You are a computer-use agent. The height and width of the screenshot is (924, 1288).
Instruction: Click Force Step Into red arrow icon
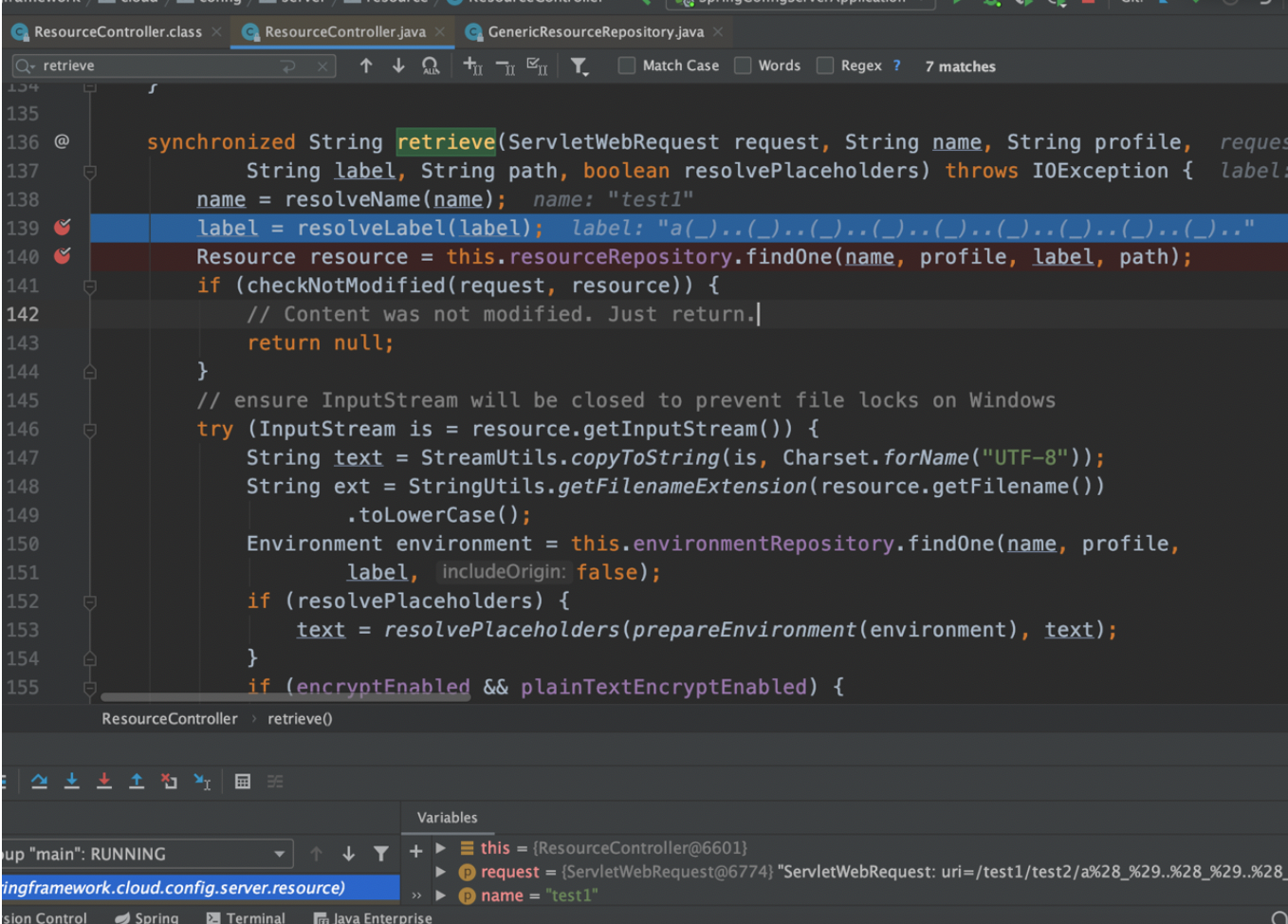104,781
